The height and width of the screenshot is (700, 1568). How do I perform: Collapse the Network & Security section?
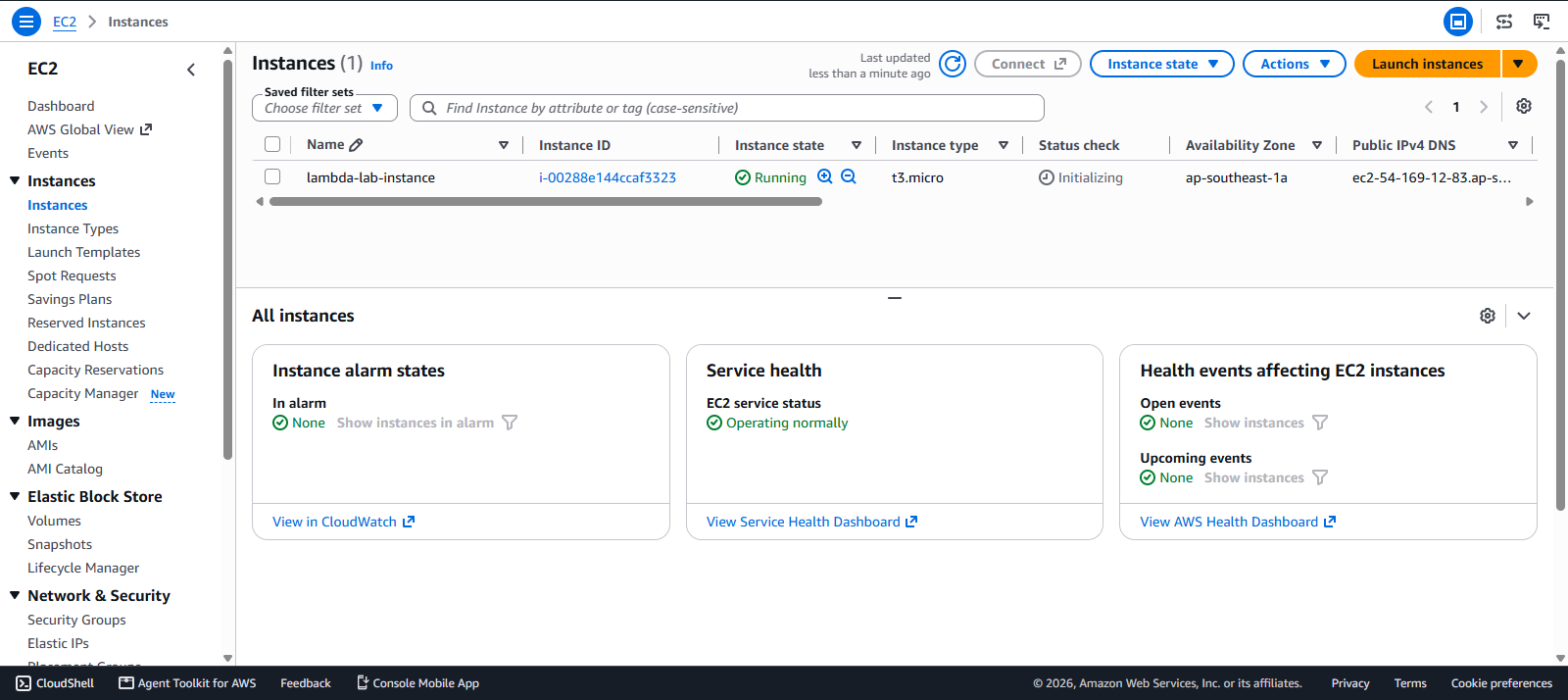point(15,595)
